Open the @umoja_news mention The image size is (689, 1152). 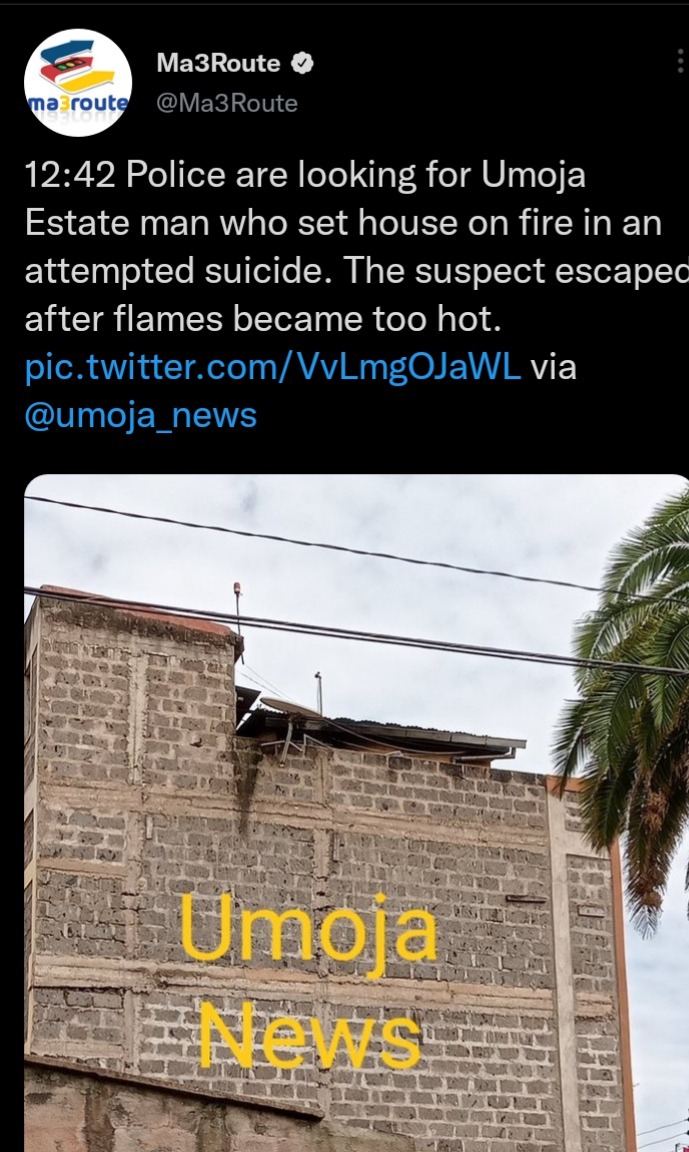[141, 415]
